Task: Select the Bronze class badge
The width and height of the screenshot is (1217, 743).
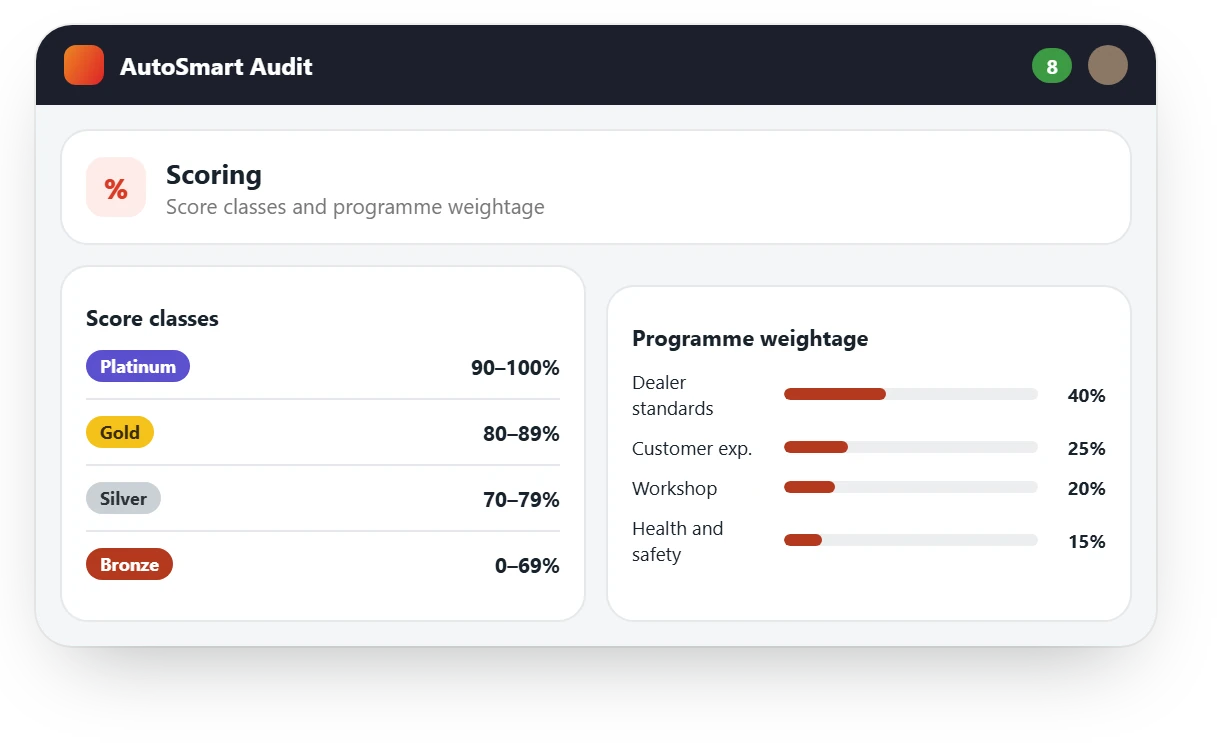Action: tap(129, 564)
